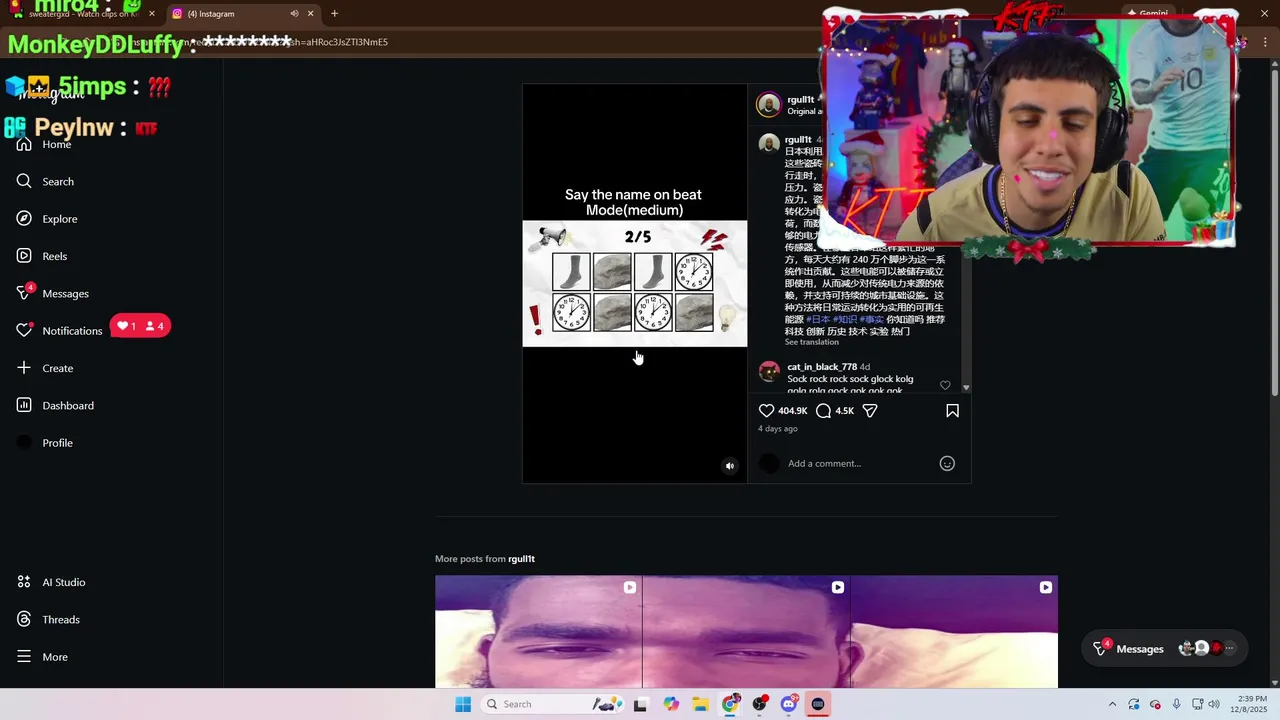Open the Notifications likes badge bubble
The width and height of the screenshot is (1280, 720).
click(140, 326)
